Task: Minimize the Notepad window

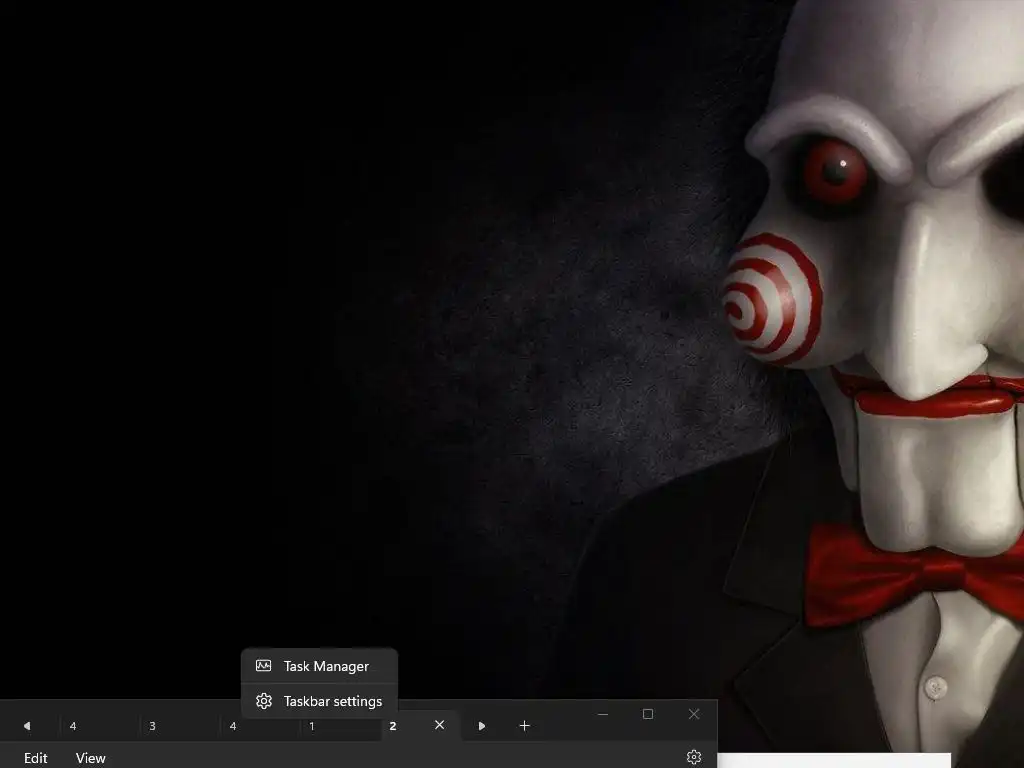Action: point(603,714)
